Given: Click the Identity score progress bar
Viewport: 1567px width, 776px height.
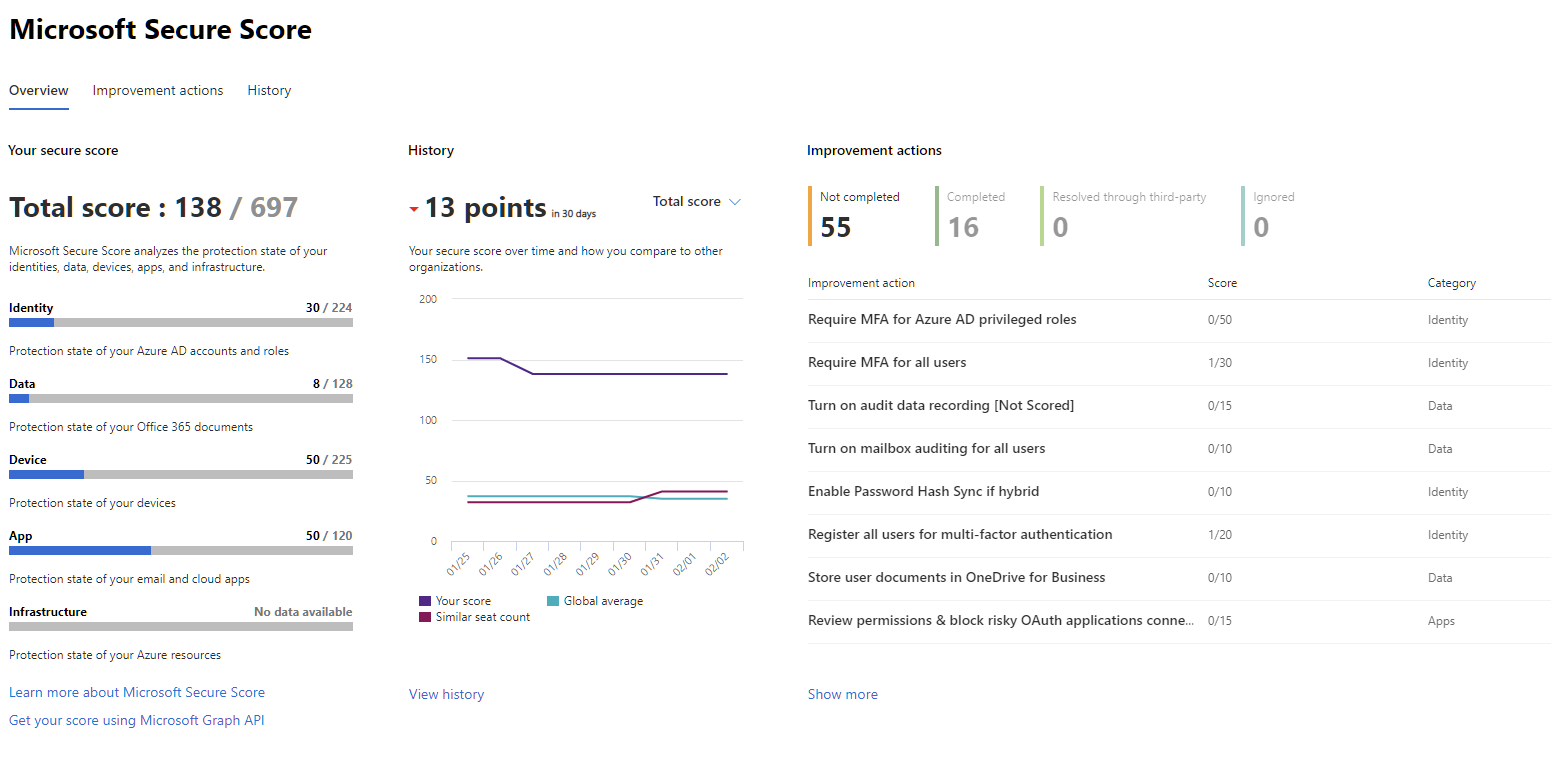Looking at the screenshot, I should click(x=180, y=322).
